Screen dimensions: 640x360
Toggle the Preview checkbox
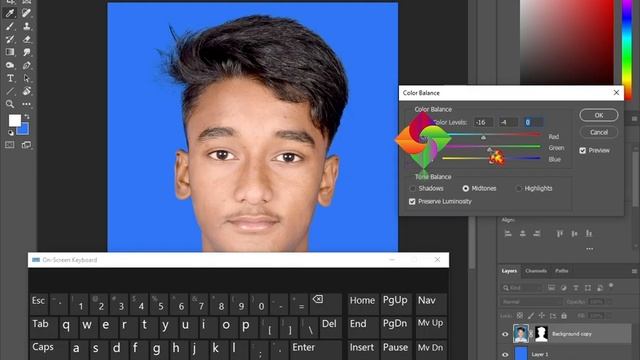pos(582,151)
